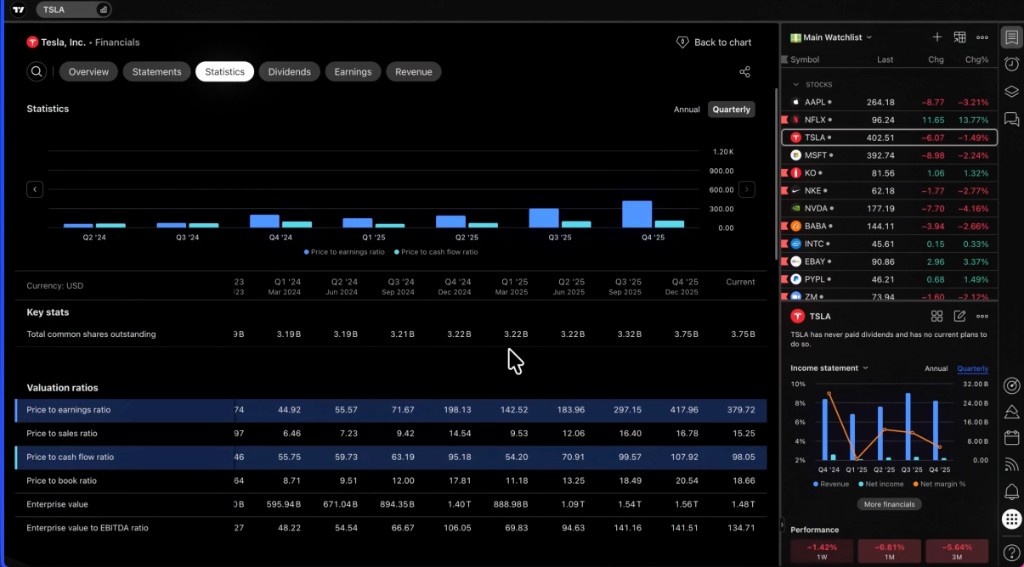Select the AAPL row in the watchlist
This screenshot has width=1024, height=567.
pyautogui.click(x=889, y=103)
